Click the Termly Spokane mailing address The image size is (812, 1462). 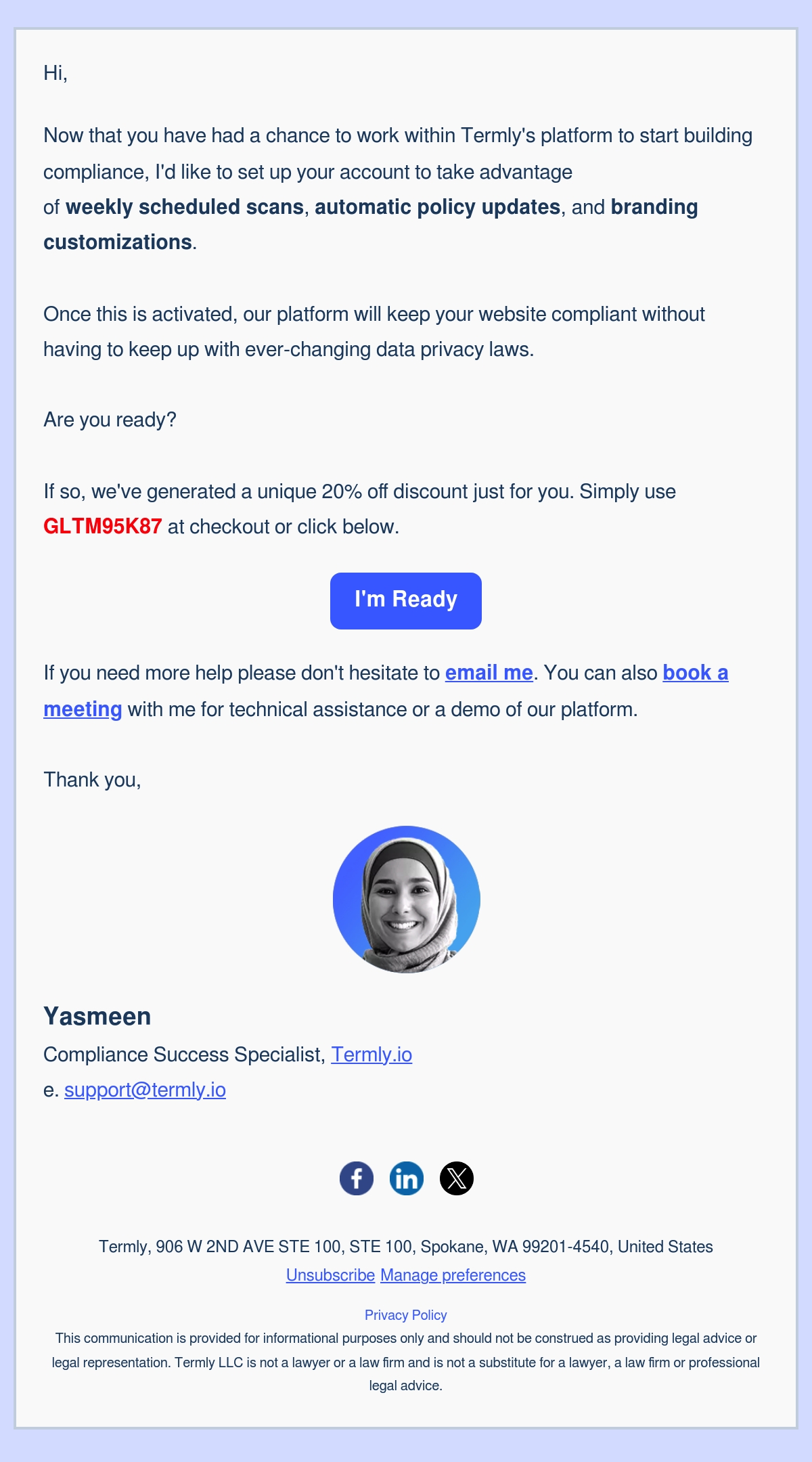pos(406,1247)
